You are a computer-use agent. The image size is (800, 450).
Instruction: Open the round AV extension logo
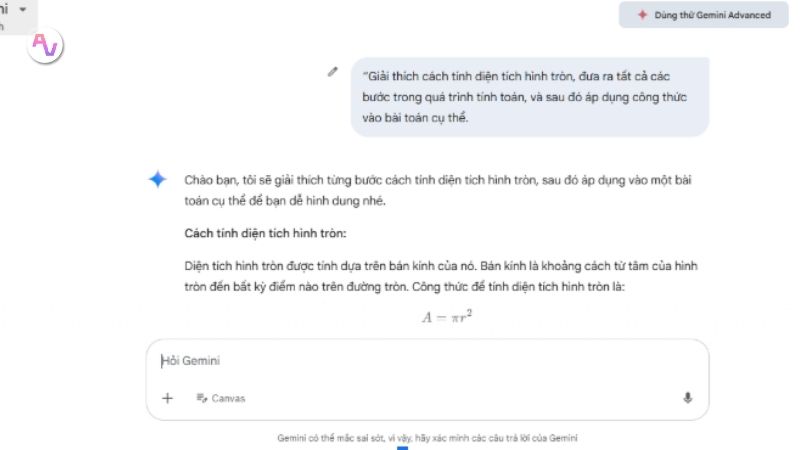point(45,45)
